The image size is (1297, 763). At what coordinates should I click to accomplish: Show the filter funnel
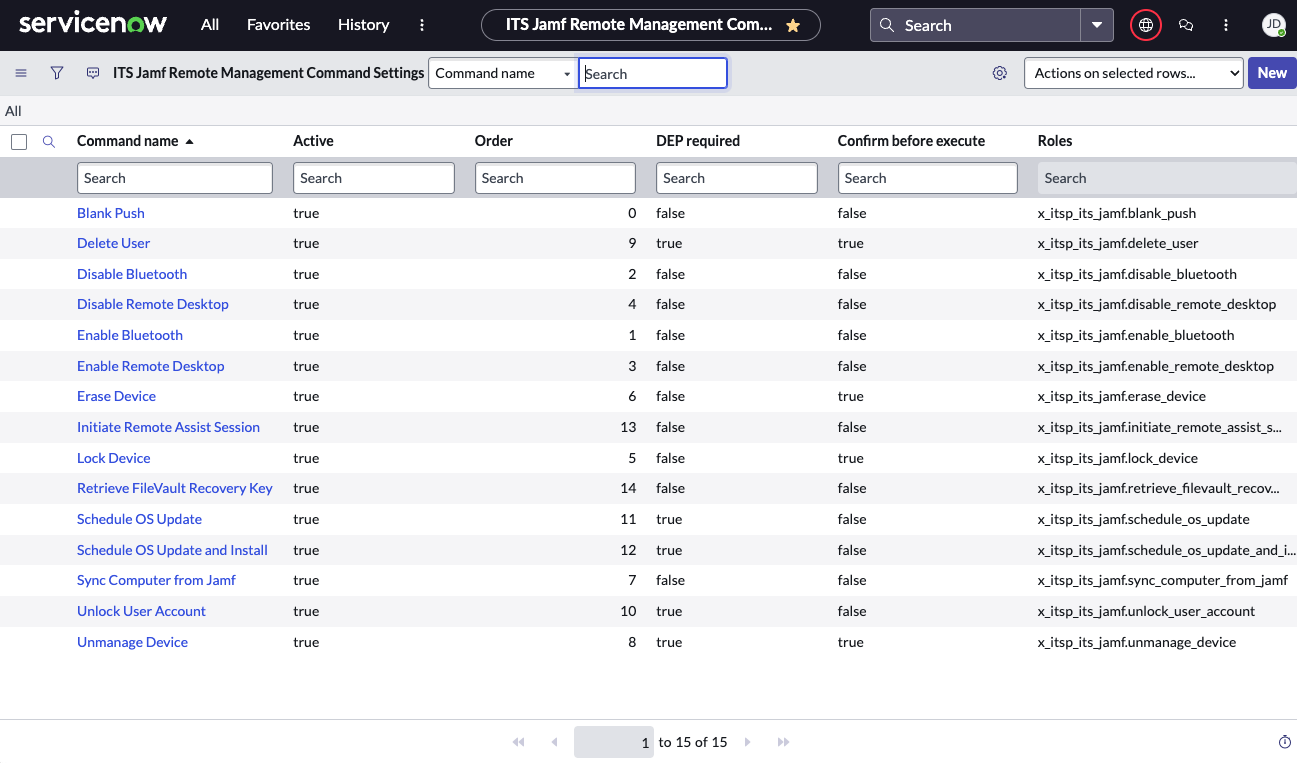tap(57, 73)
